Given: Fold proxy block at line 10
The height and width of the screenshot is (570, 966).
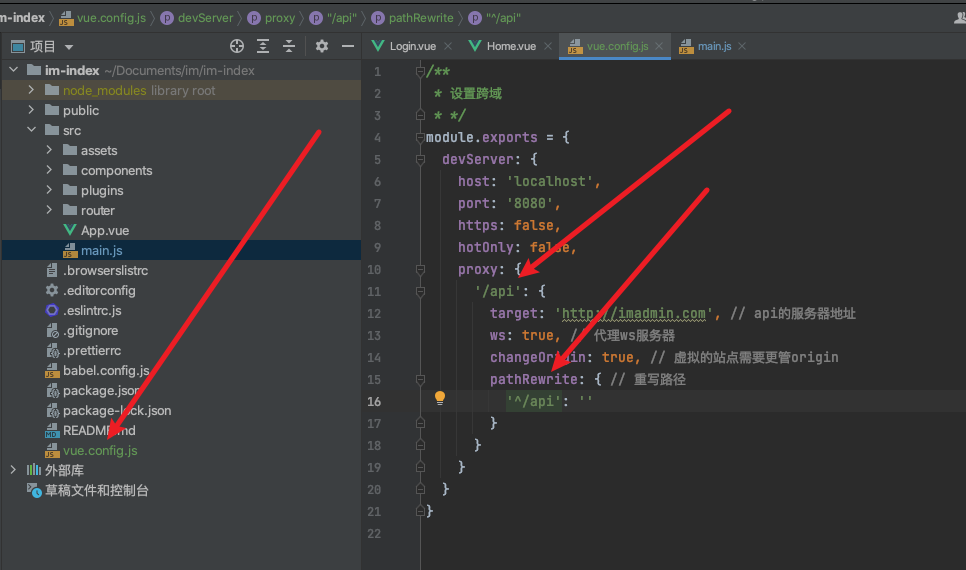Looking at the screenshot, I should 420,269.
